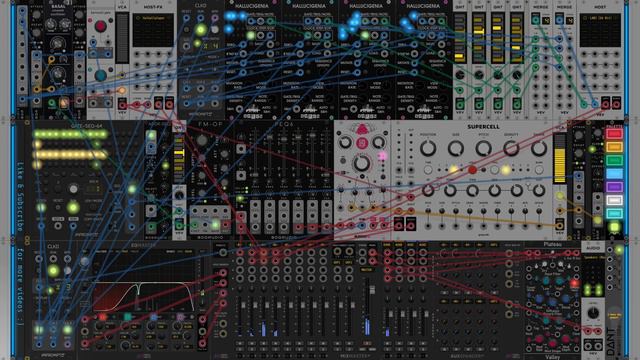Screen dimensions: 640x360
Task: Click the large top knob on FM-OP
Action: 202,140
